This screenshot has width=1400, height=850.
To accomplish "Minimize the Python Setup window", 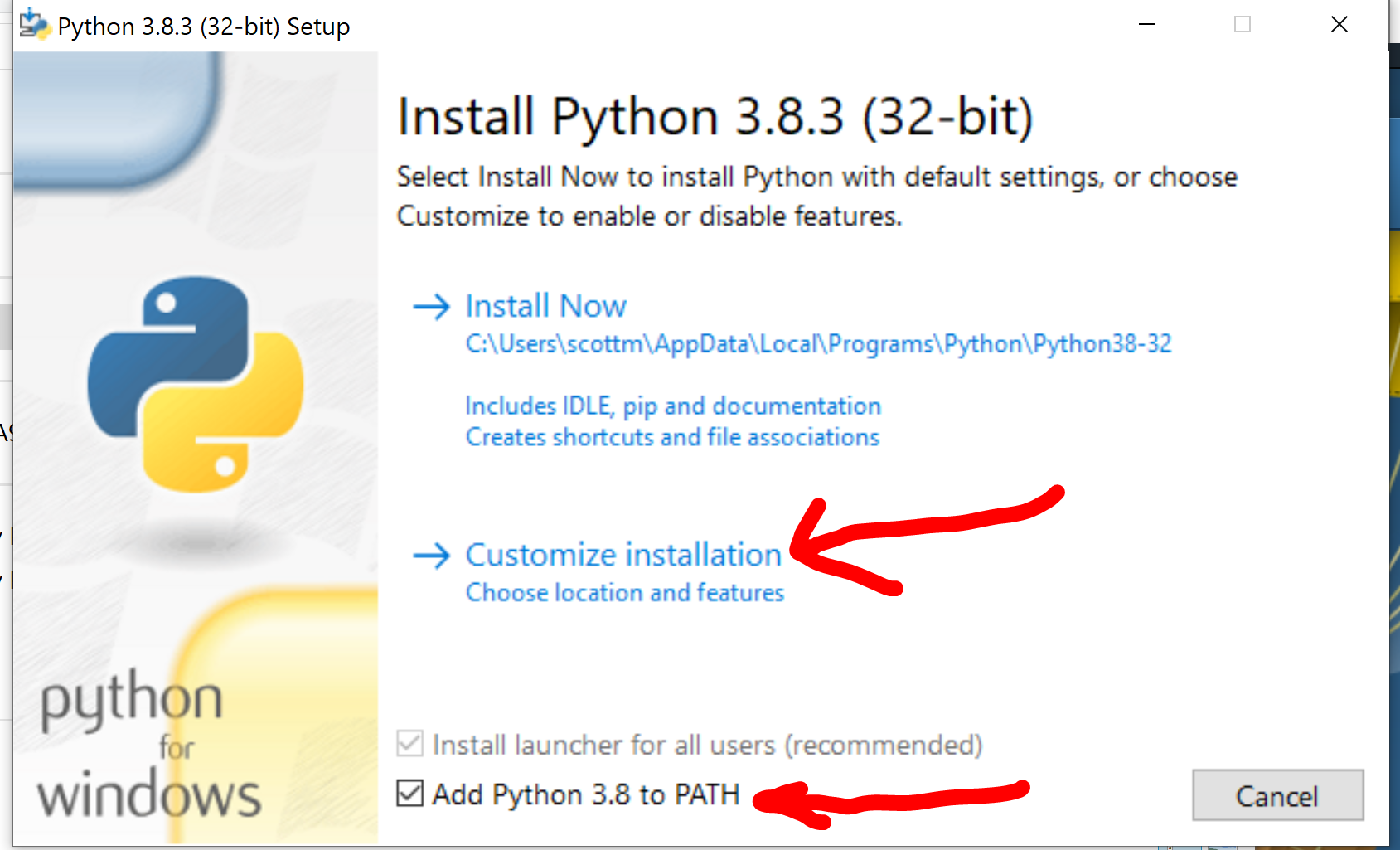I will [1147, 25].
